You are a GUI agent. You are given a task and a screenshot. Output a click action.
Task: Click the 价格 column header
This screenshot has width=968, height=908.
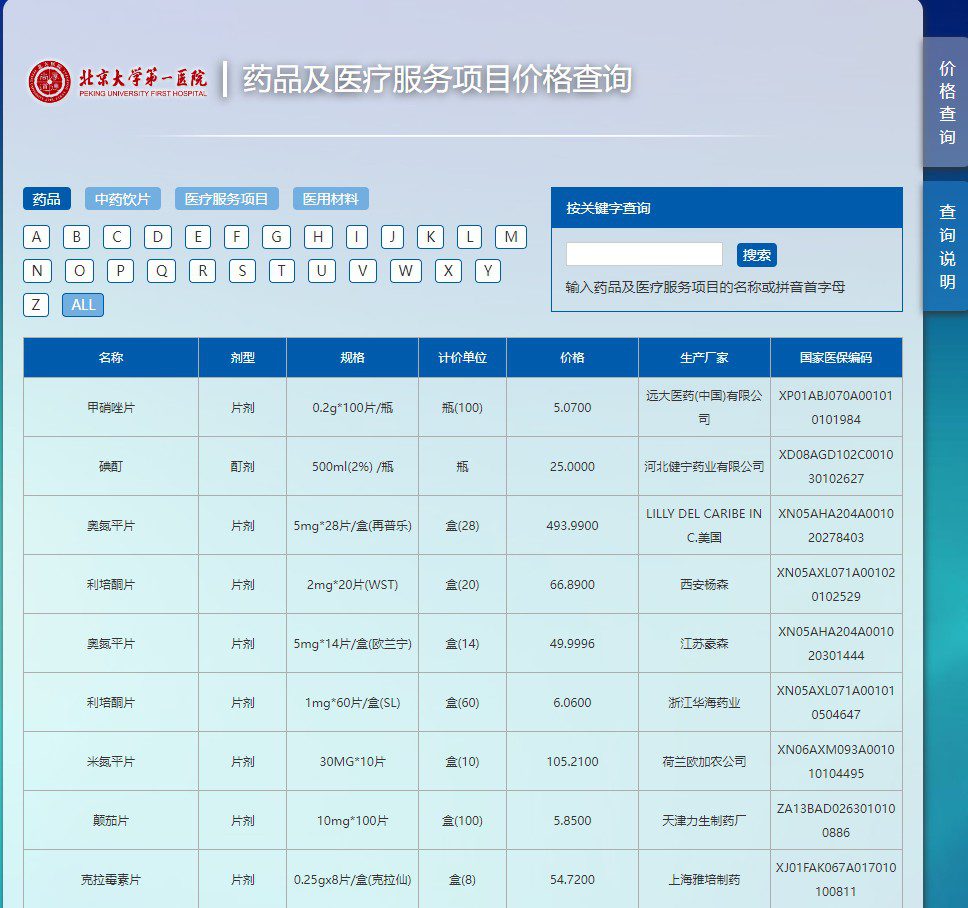click(x=572, y=357)
